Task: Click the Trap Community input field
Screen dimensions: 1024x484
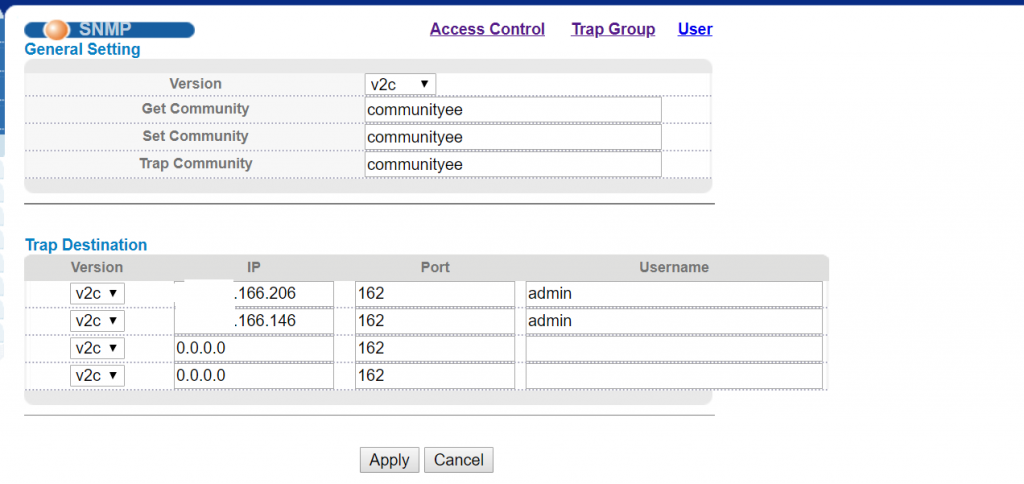Action: (x=513, y=163)
